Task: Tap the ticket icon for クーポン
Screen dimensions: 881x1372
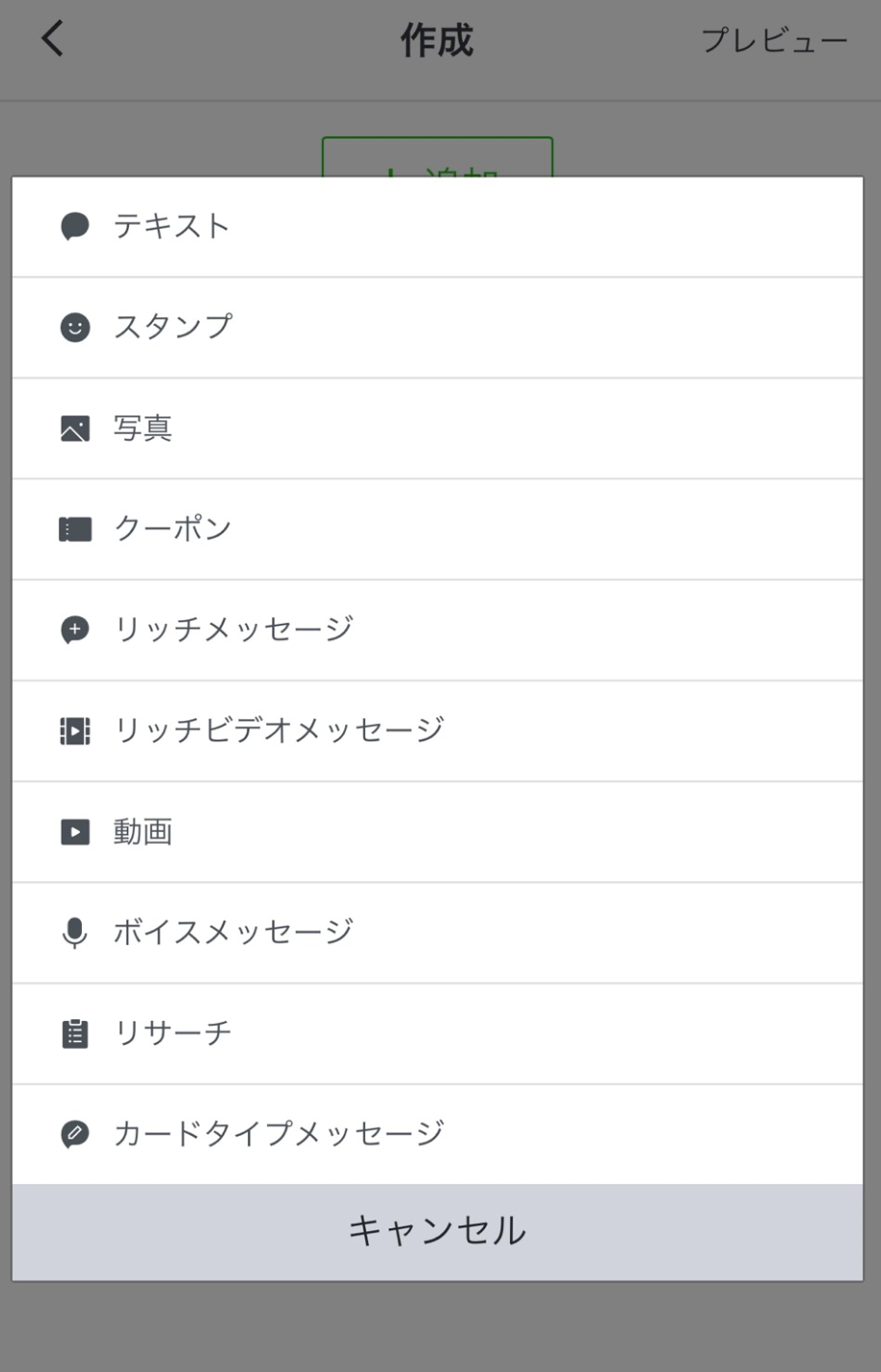Action: point(75,529)
